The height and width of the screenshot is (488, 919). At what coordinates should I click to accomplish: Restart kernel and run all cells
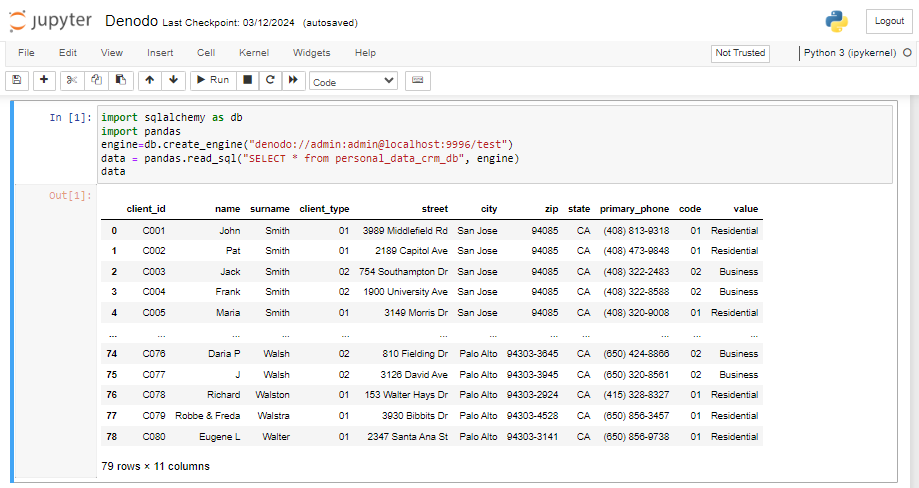pyautogui.click(x=293, y=80)
